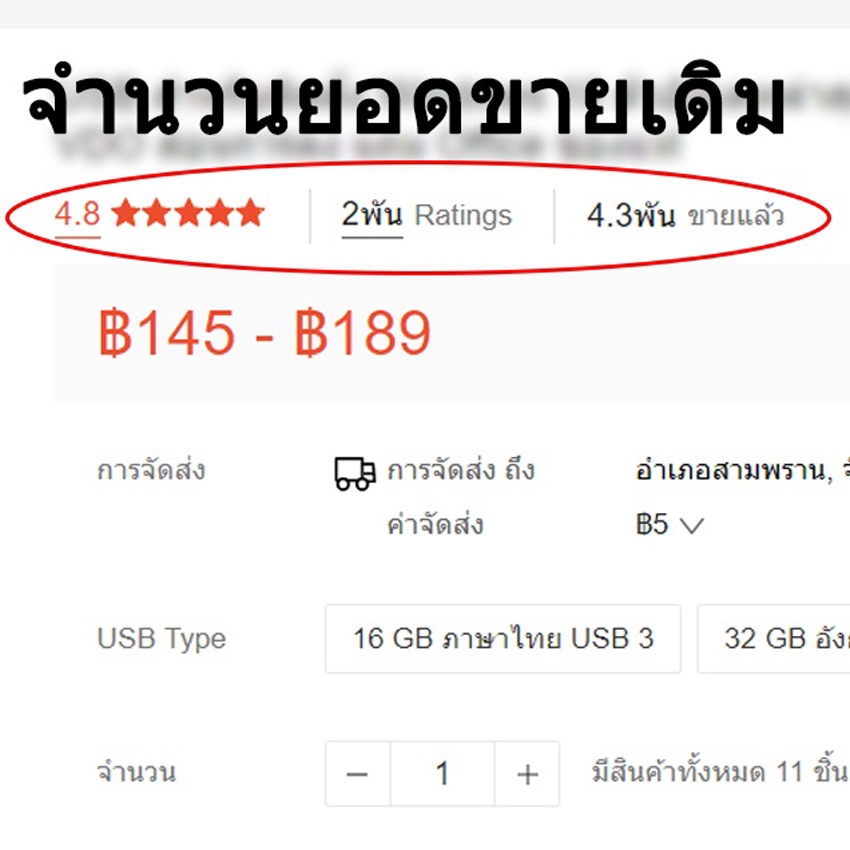Click the 4.3พัน ขายแล้ว sold count
This screenshot has height=850, width=850.
685,216
